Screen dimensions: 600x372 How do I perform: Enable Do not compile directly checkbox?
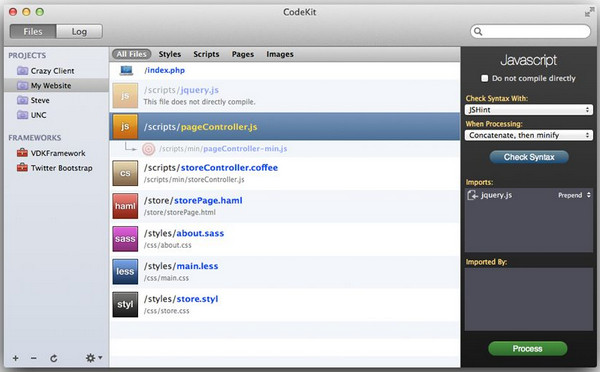(484, 78)
